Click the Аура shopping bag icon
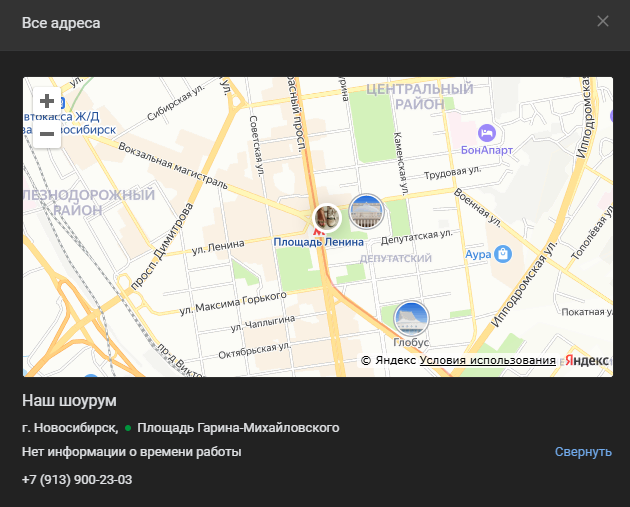Viewport: 630px width, 507px height. point(504,254)
